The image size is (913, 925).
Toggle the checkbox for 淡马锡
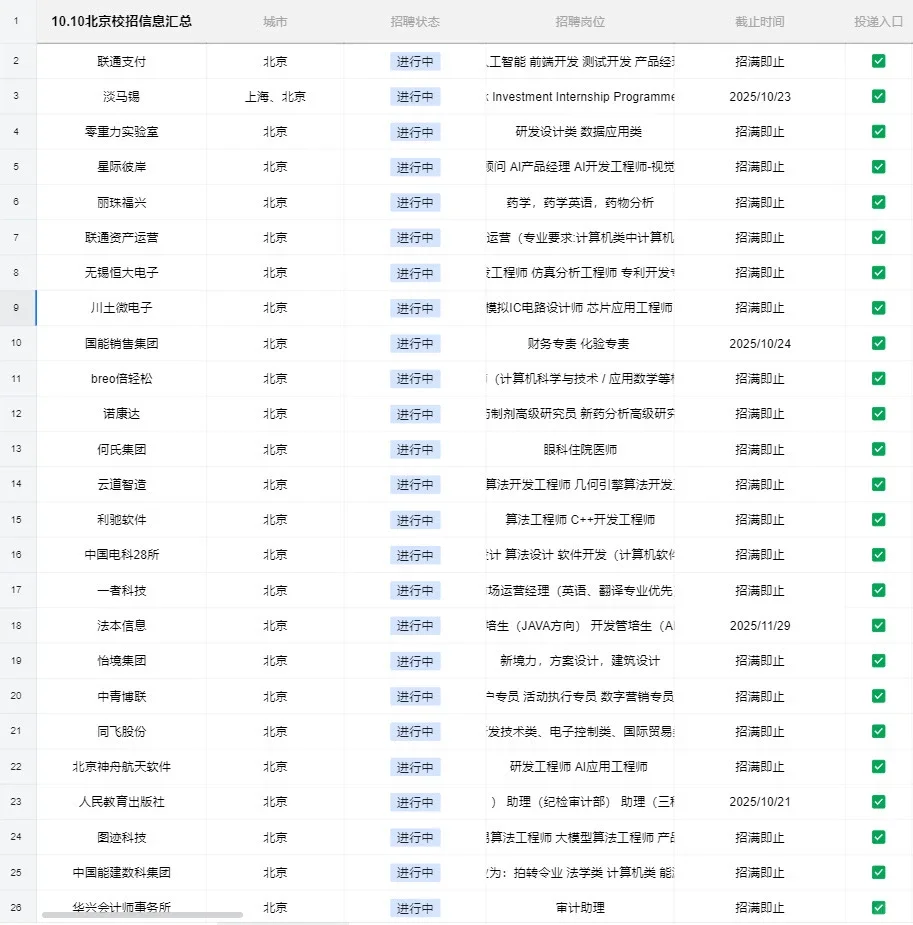click(878, 96)
